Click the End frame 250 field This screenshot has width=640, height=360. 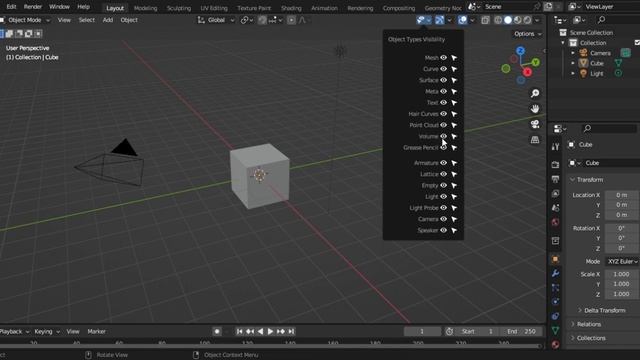click(522, 332)
